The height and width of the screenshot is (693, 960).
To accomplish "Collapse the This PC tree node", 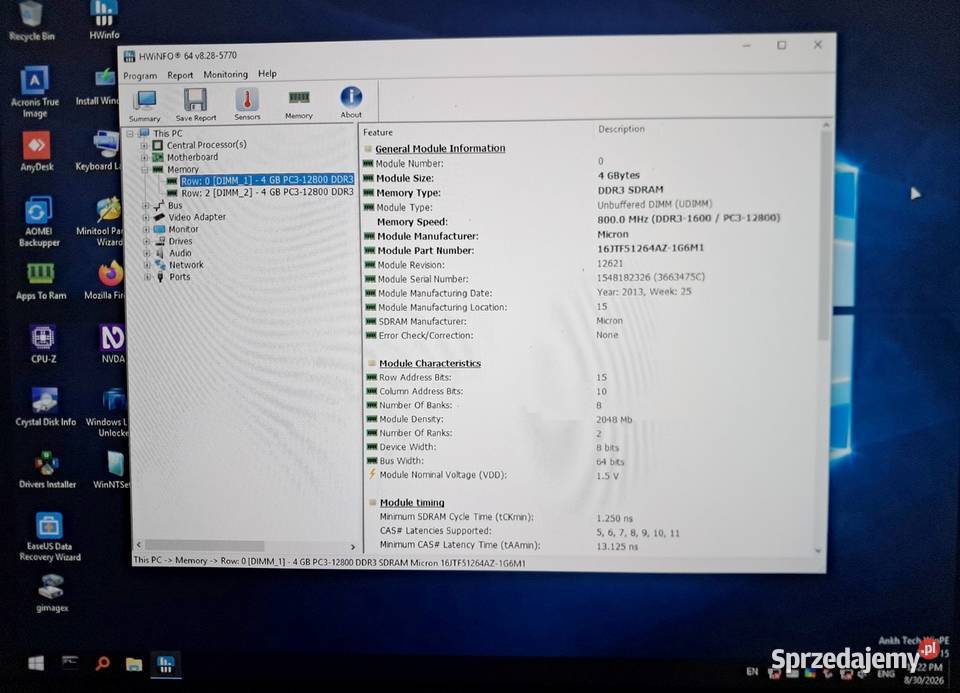I will [130, 133].
